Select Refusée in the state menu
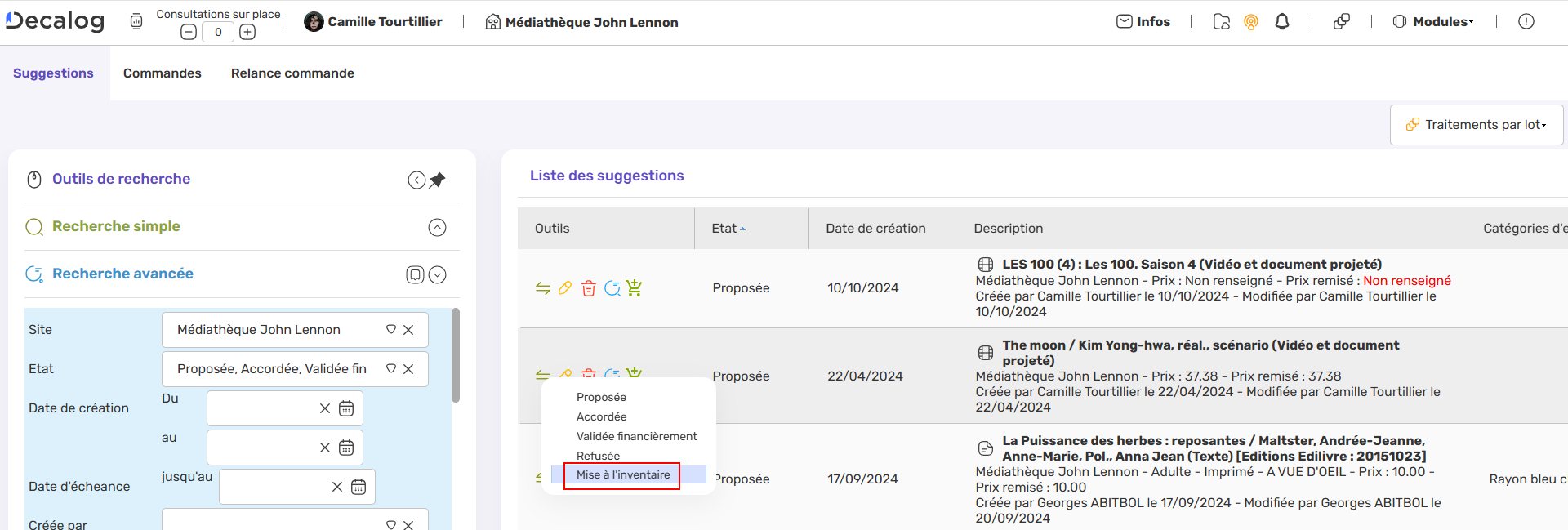1568x530 pixels. coord(598,457)
